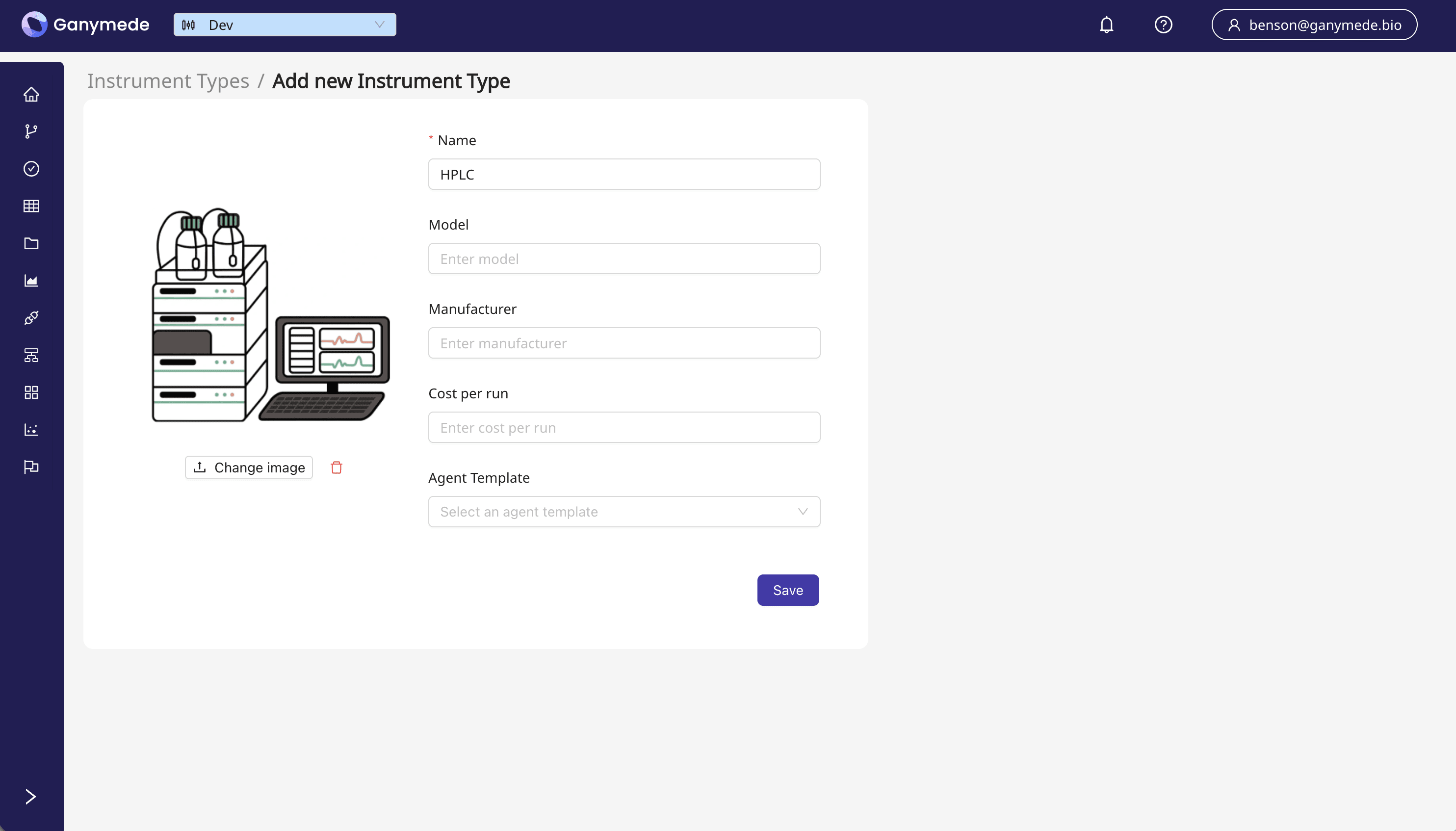Click the apps grid icon in sidebar
1456x831 pixels.
(x=31, y=392)
